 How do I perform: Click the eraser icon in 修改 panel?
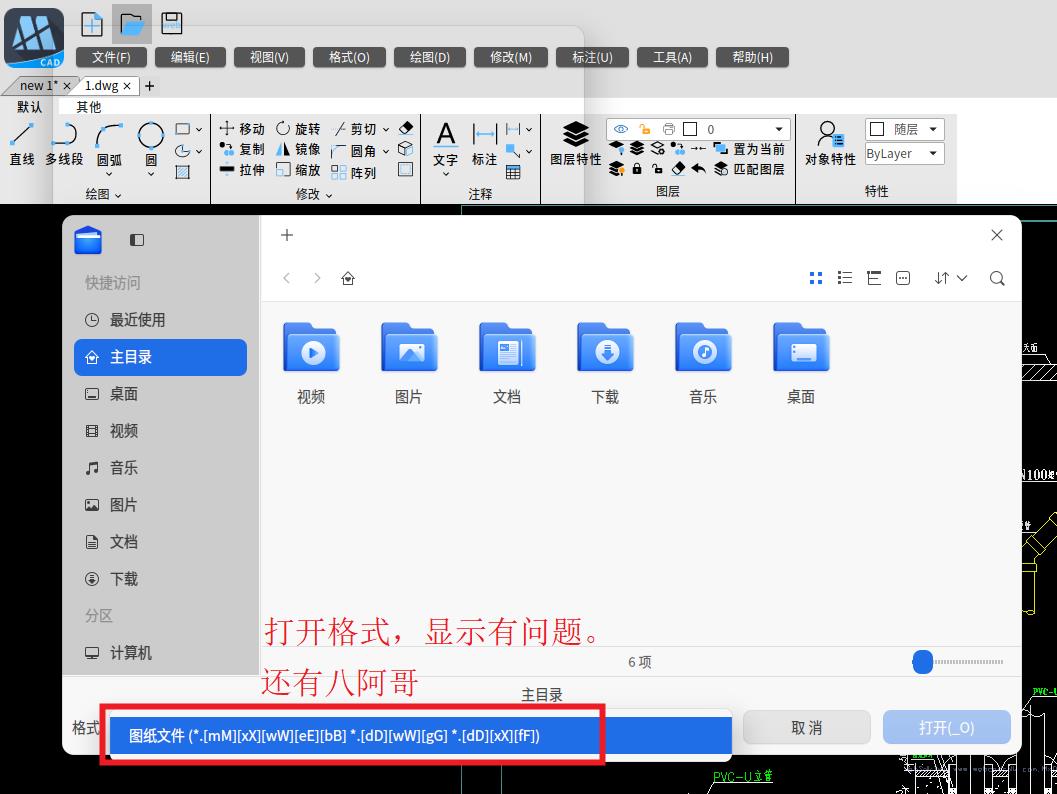coord(406,128)
